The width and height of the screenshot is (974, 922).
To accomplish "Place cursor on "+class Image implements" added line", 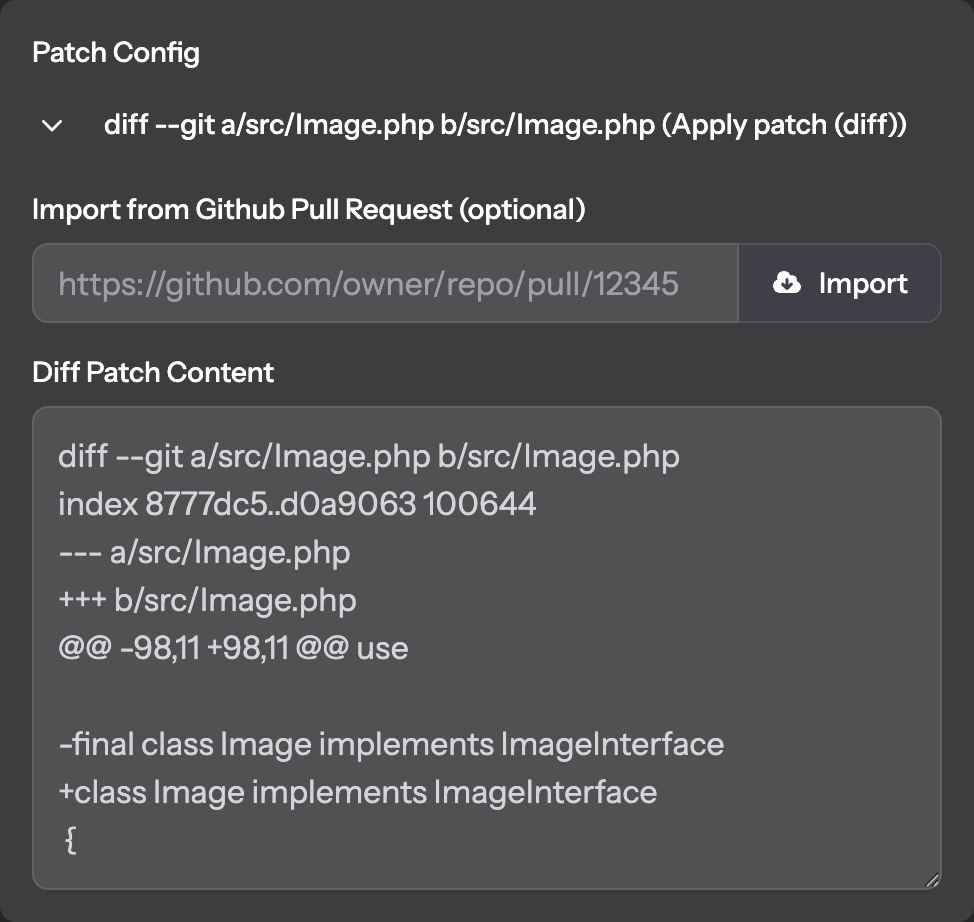I will point(358,792).
